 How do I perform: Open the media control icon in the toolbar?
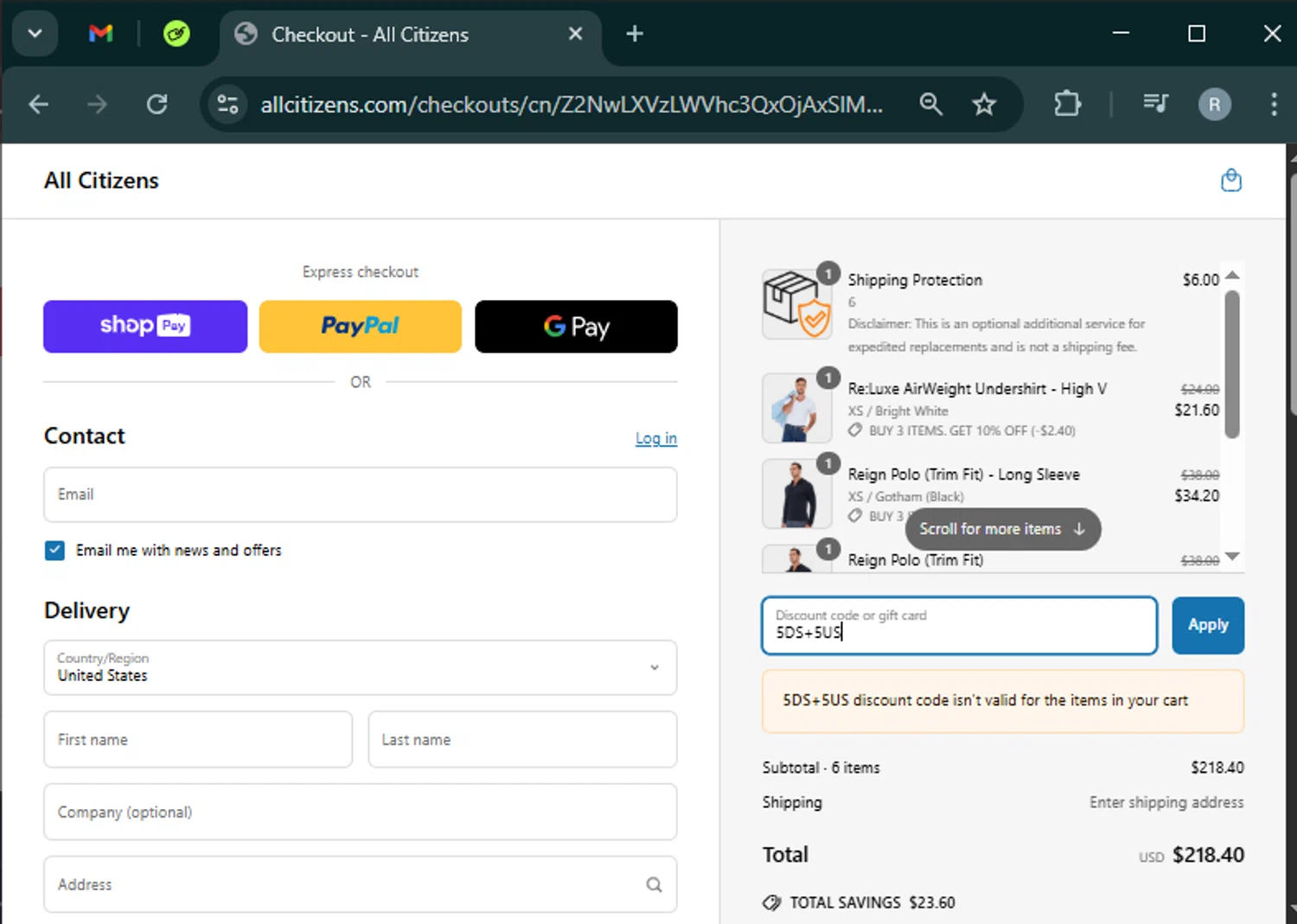coord(1155,105)
